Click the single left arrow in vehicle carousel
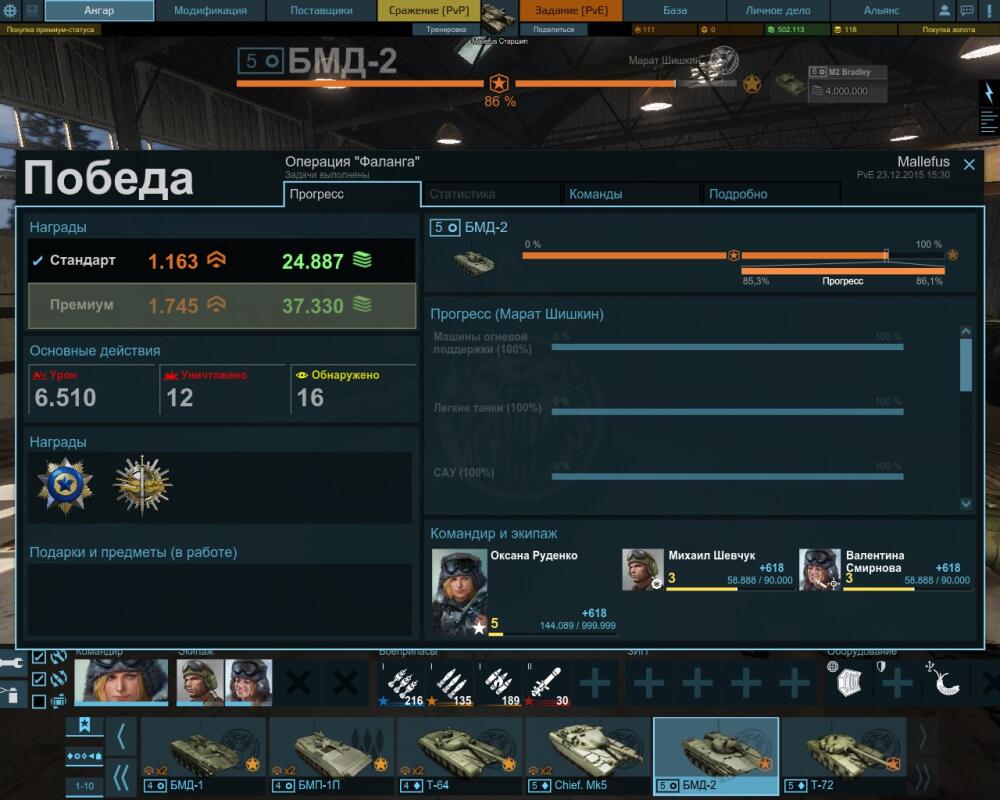This screenshot has height=800, width=1000. pos(121,737)
